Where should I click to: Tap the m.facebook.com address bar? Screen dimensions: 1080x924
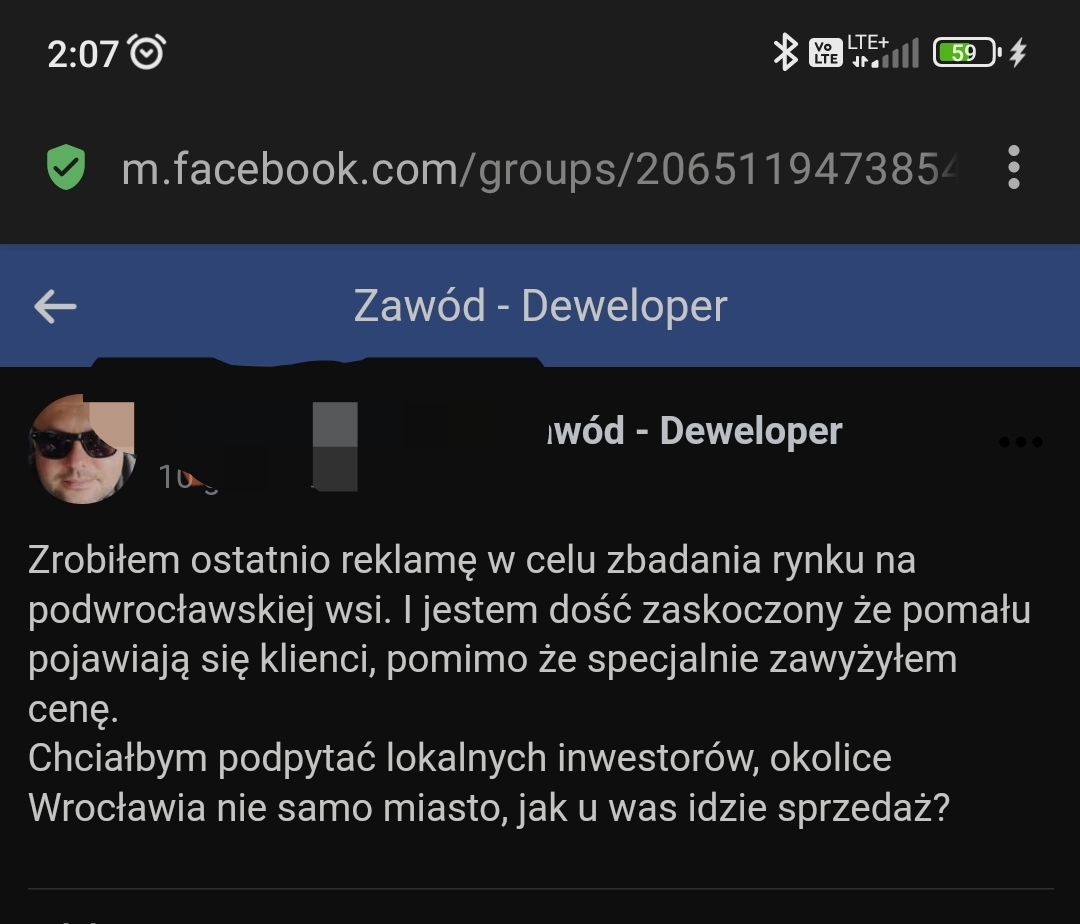539,169
